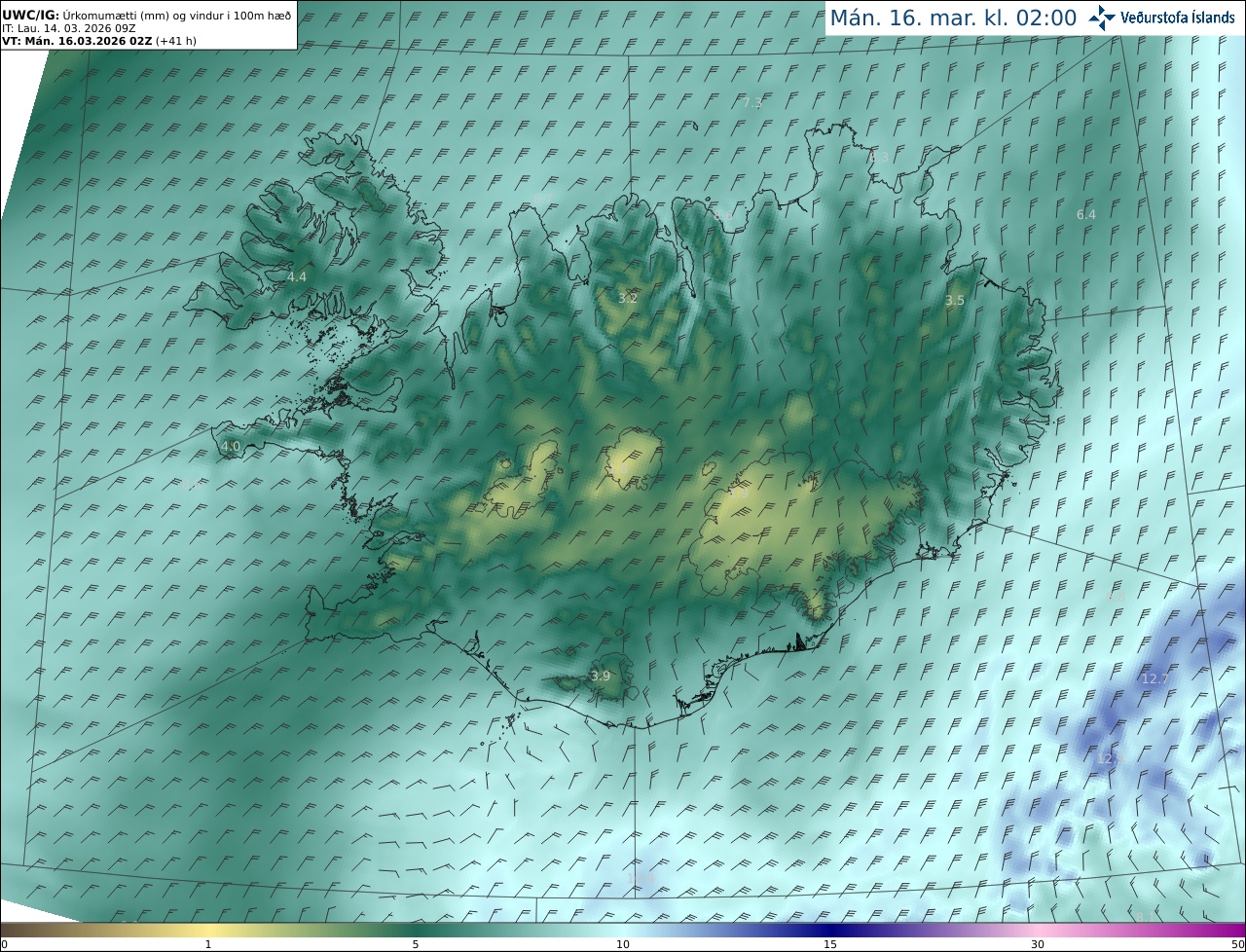Click the 50 tick label on the scale
Image resolution: width=1246 pixels, height=952 pixels.
pyautogui.click(x=1238, y=944)
